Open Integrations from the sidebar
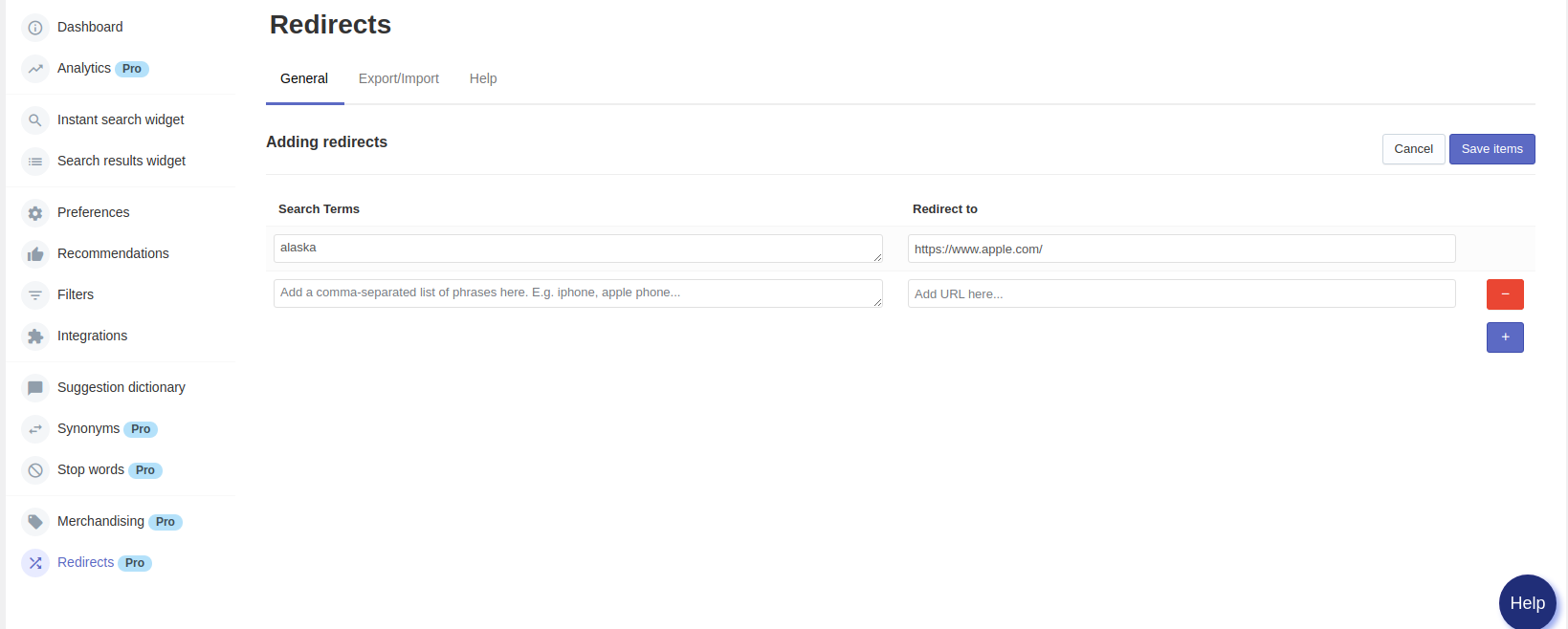Screen dimensions: 1568x629 [92, 336]
